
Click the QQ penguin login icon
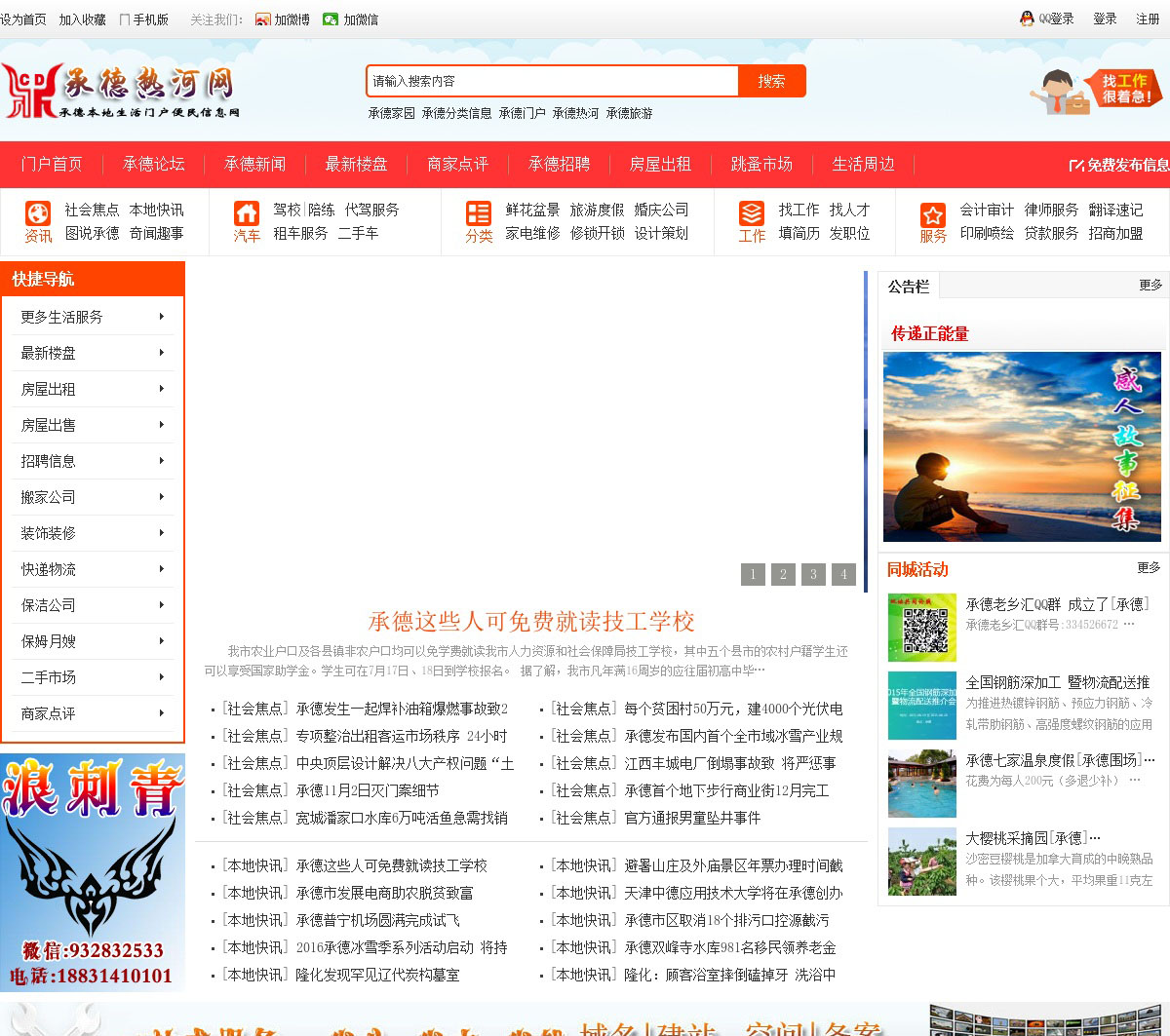pos(1027,19)
